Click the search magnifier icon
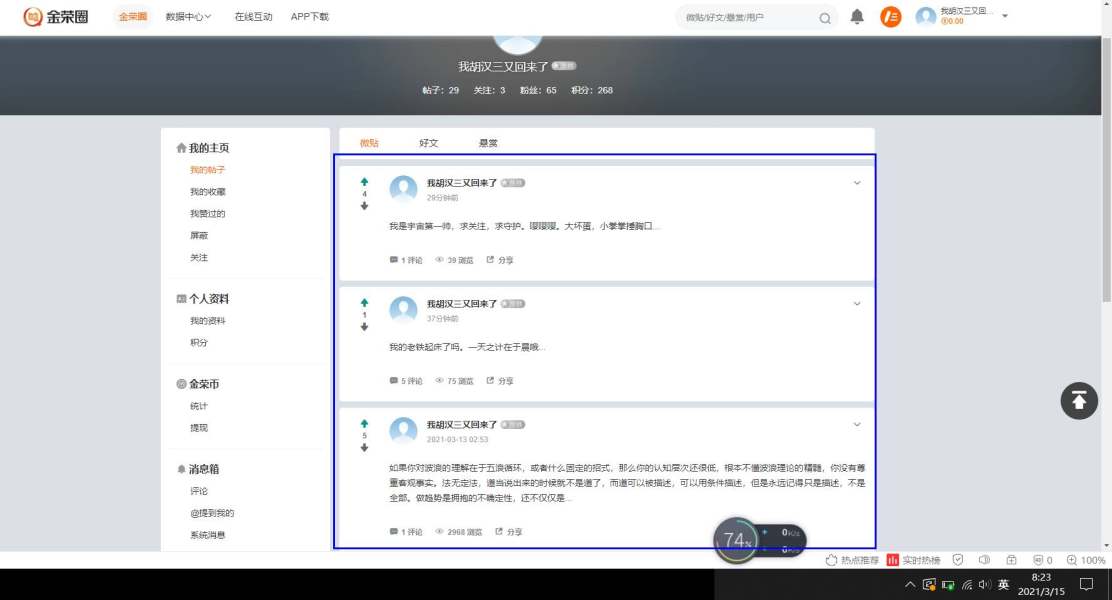 click(x=825, y=18)
